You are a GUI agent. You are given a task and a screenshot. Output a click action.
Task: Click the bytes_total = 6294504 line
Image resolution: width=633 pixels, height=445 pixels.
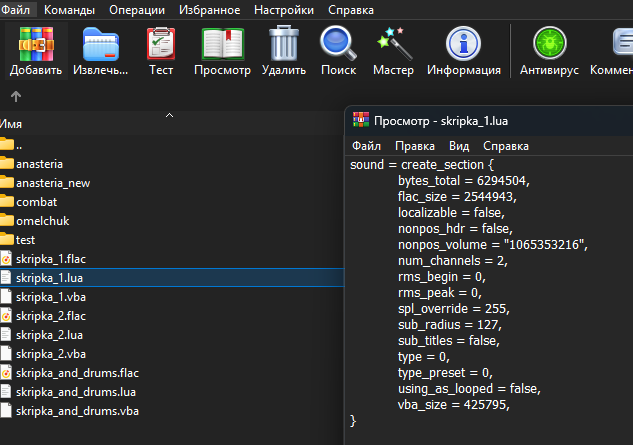(x=463, y=181)
